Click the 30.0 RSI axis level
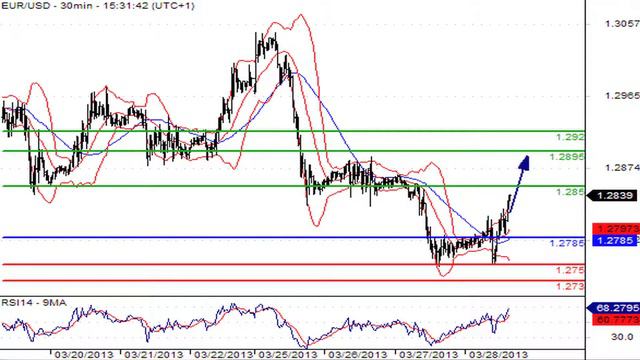This screenshot has height=360, width=640. 622,337
